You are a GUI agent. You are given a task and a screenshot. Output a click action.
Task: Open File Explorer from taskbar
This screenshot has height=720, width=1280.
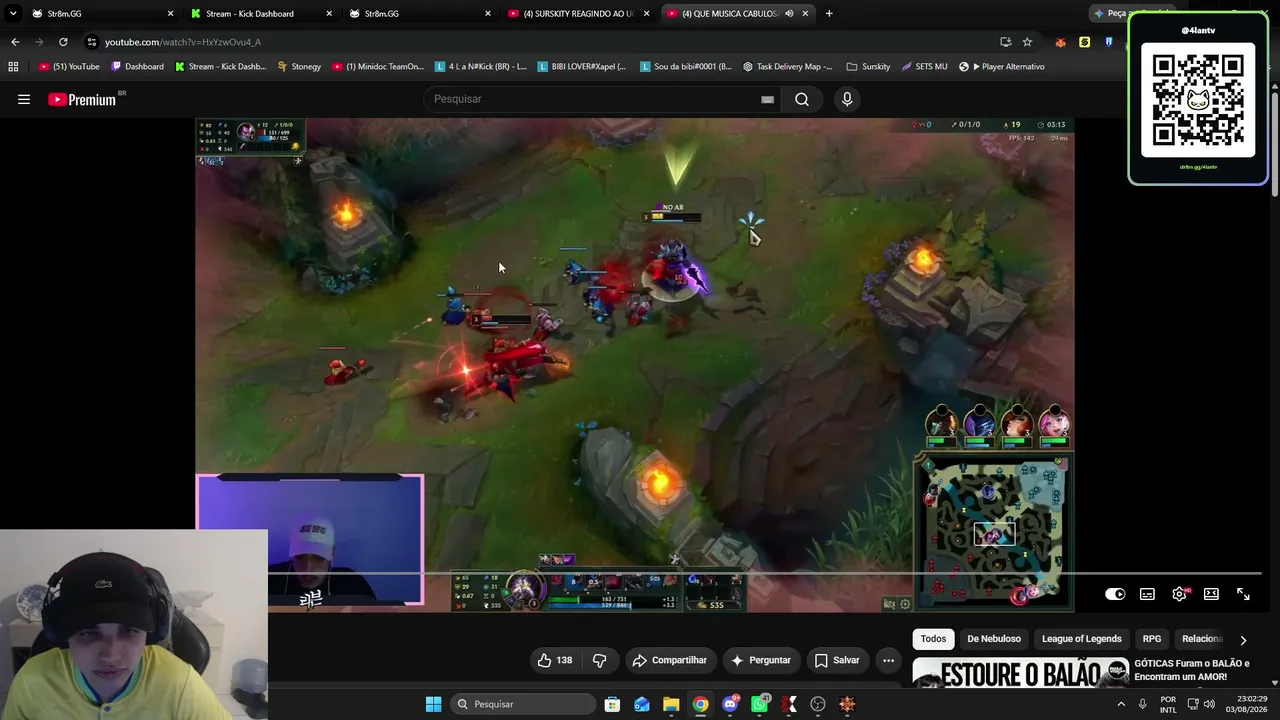coord(671,704)
